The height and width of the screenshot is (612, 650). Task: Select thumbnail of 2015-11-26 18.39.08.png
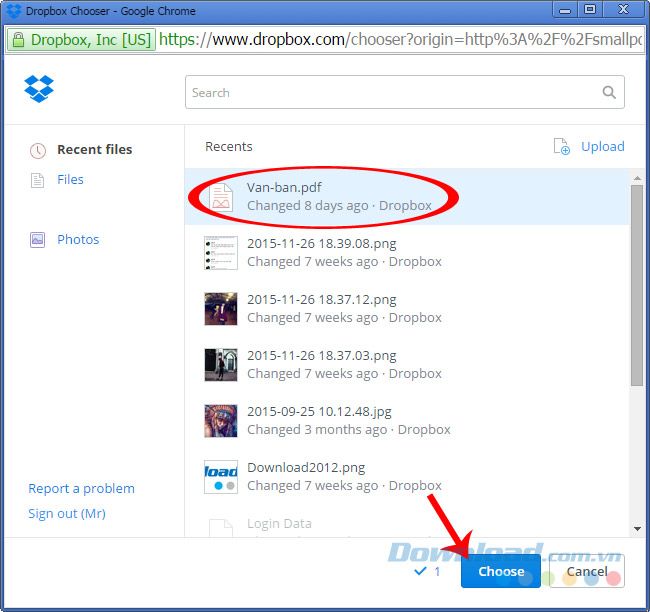[221, 253]
